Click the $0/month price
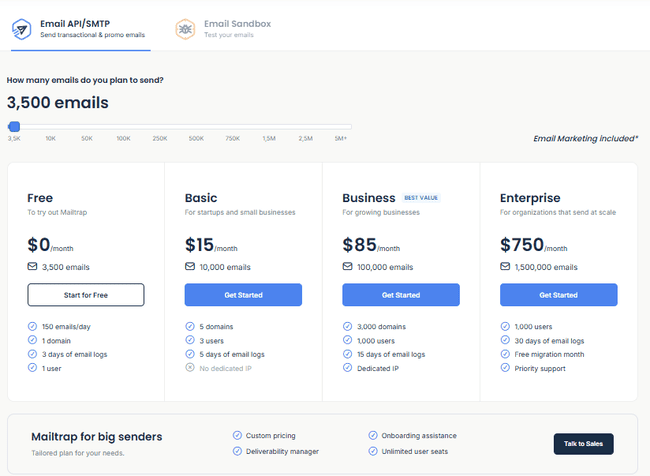This screenshot has height=476, width=650. (x=50, y=245)
